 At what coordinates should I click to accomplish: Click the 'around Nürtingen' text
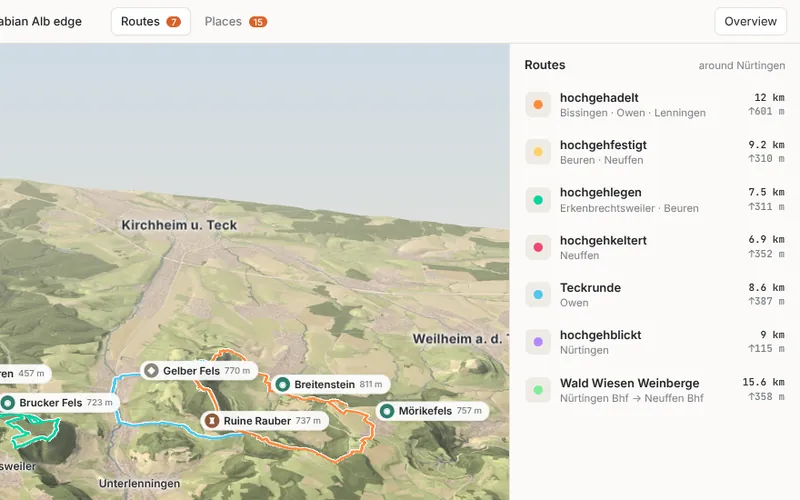[742, 65]
